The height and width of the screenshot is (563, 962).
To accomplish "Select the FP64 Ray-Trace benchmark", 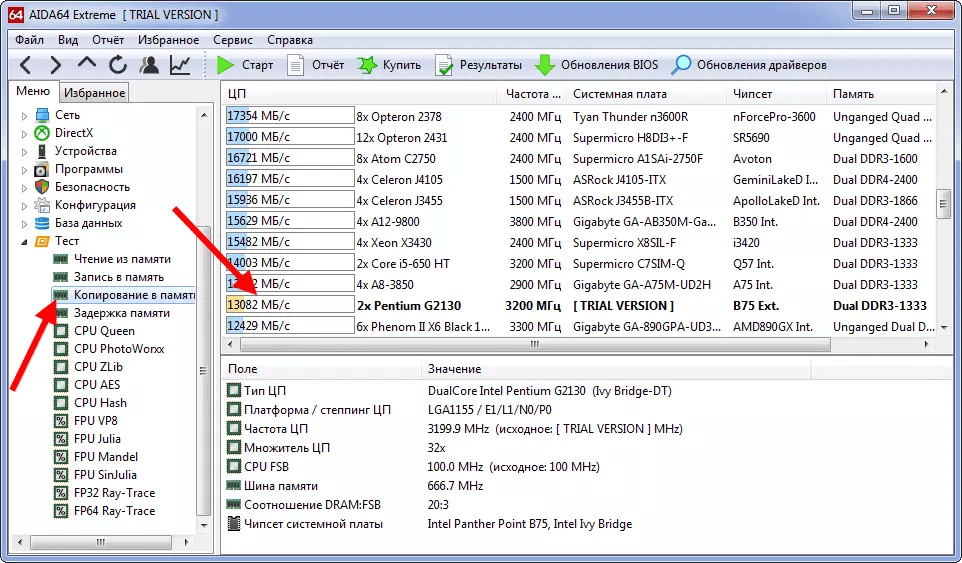I will [114, 511].
